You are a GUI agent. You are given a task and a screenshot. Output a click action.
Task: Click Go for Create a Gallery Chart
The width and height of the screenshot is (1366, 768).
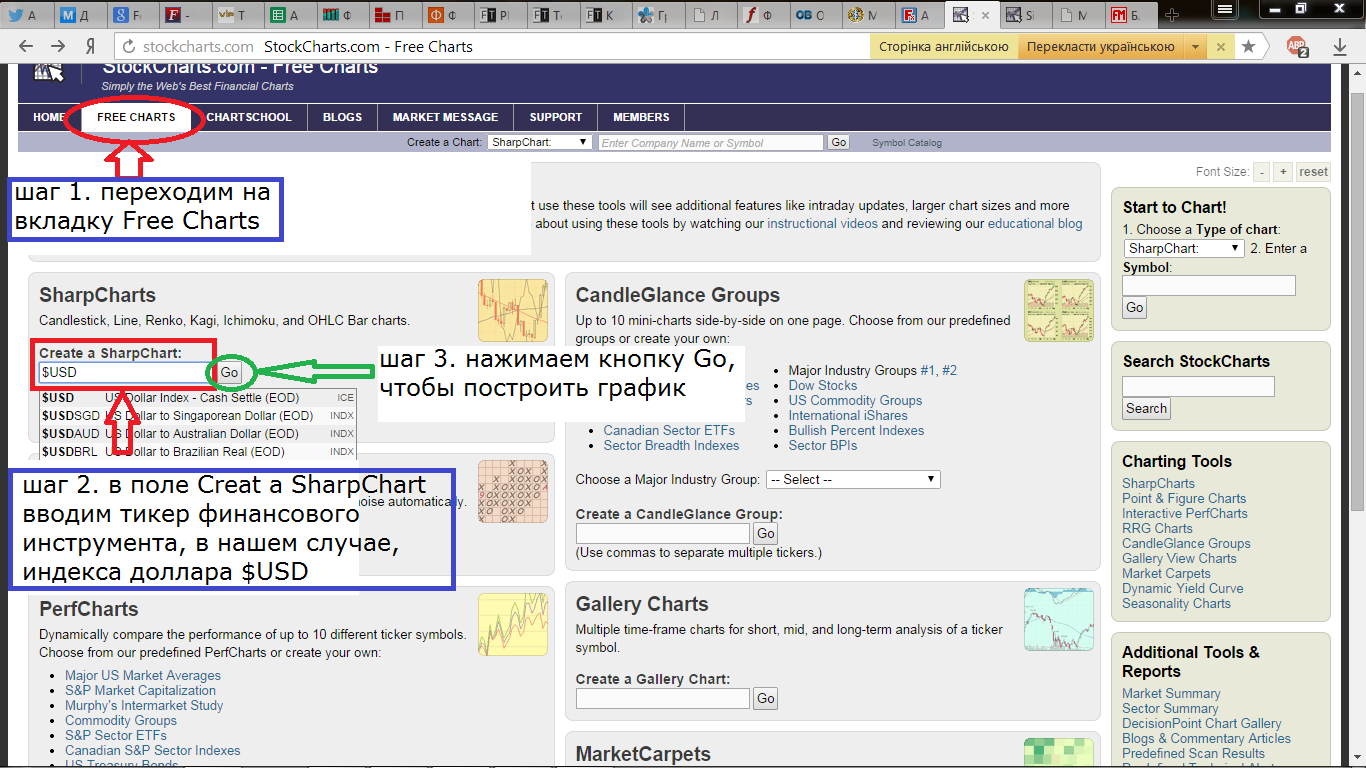click(x=766, y=698)
